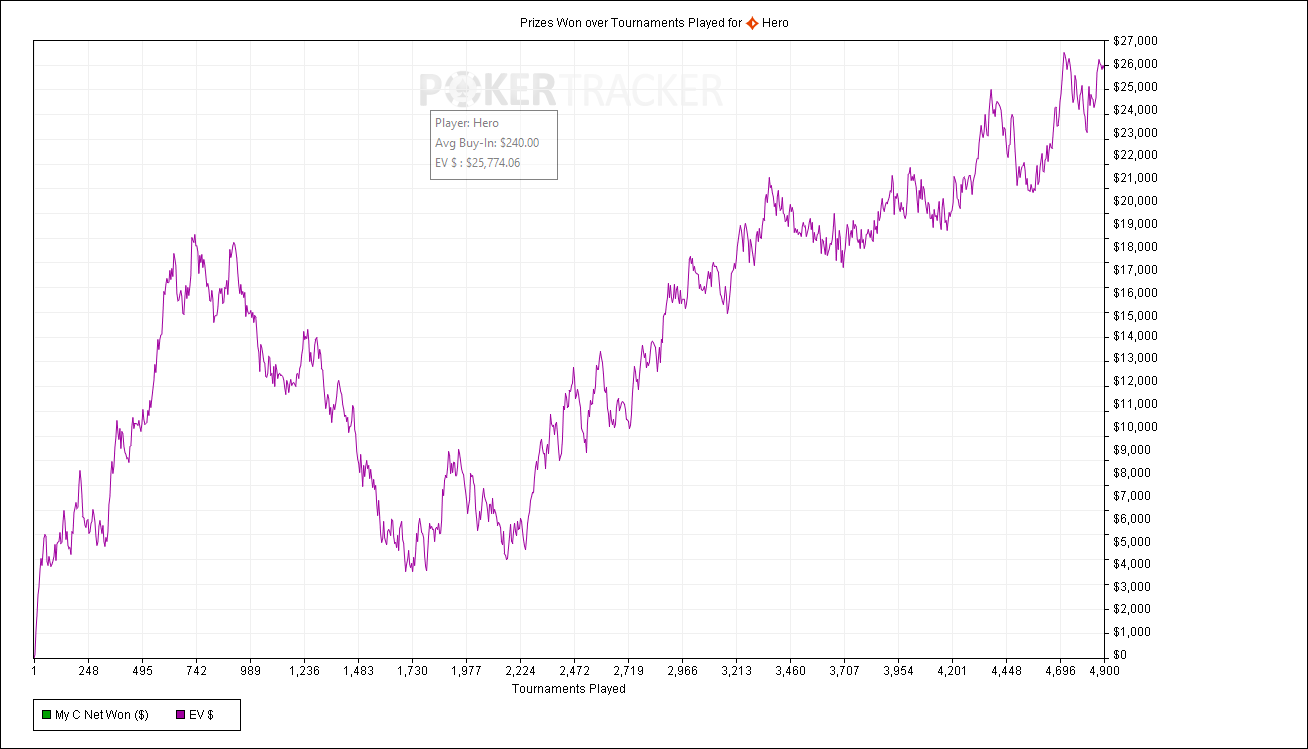
Task: Click the $2,000 y-axis label
Action: [1132, 610]
